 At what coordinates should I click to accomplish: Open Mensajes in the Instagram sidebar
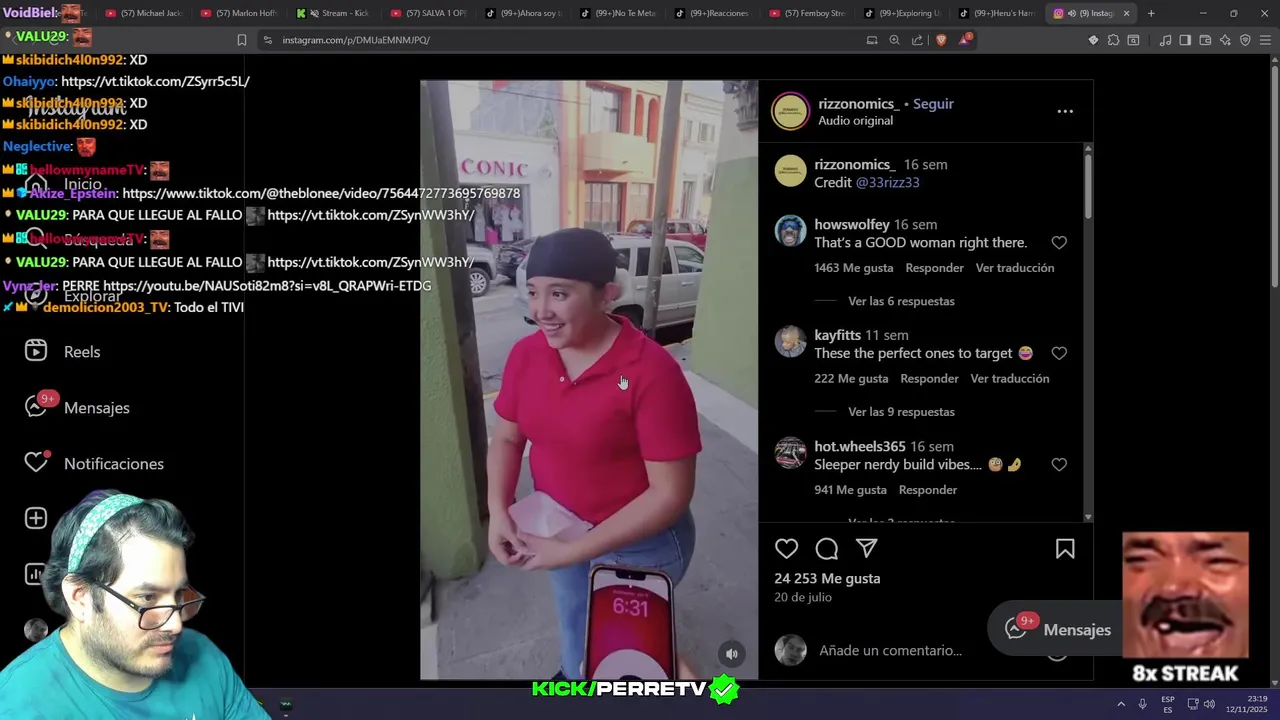coord(96,408)
